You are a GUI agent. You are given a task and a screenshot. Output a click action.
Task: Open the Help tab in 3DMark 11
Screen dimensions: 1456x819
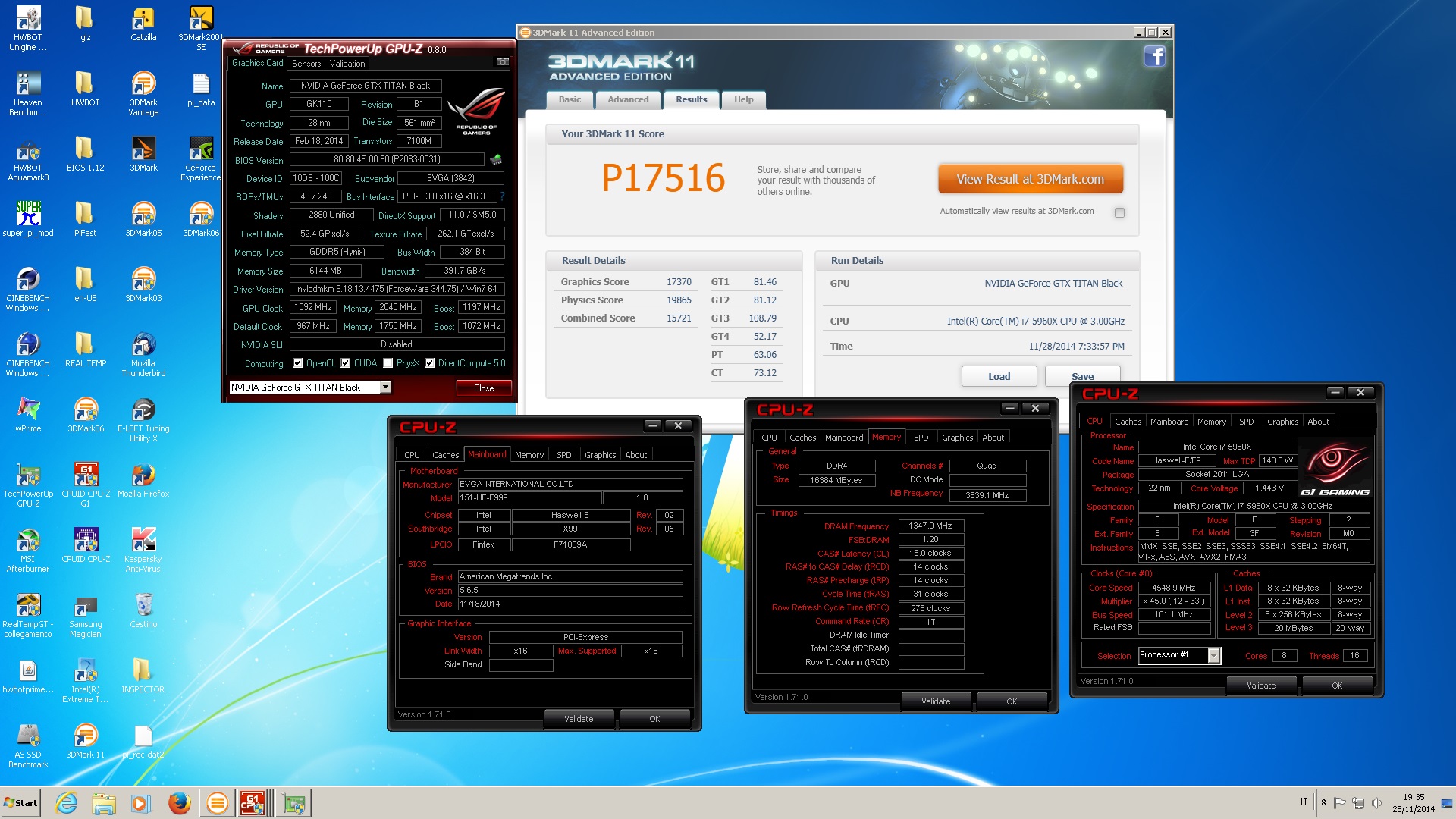tap(743, 99)
